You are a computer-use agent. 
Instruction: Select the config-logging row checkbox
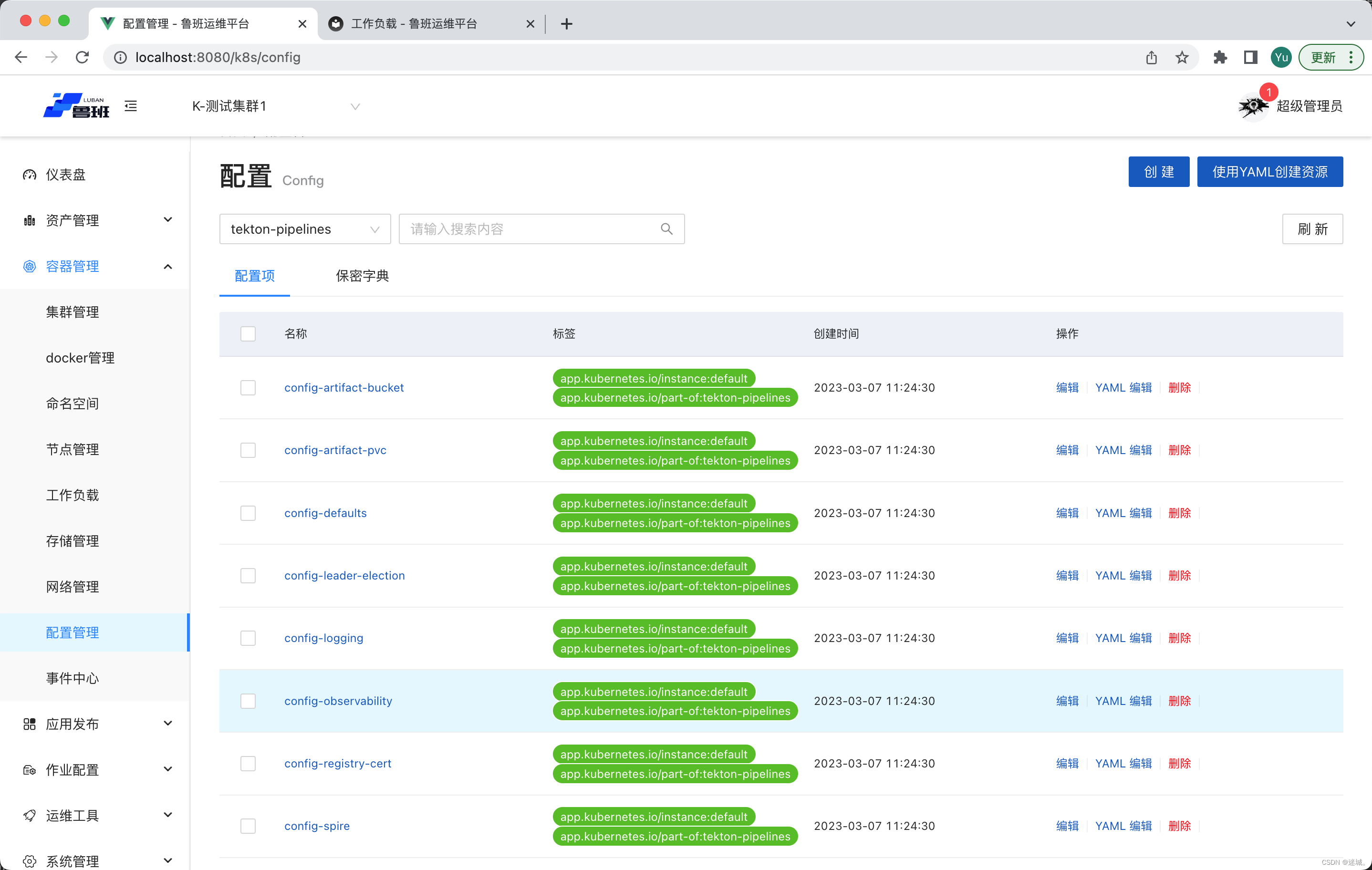tap(248, 638)
